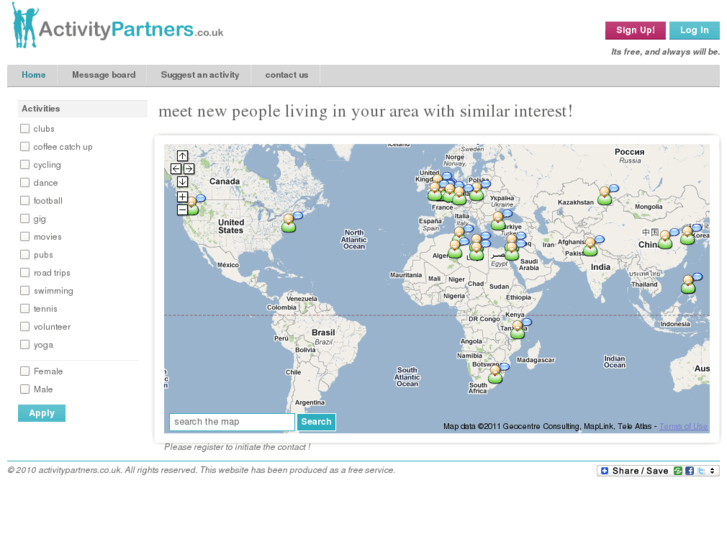
Task: Enable the yoga filter
Action: pos(25,345)
